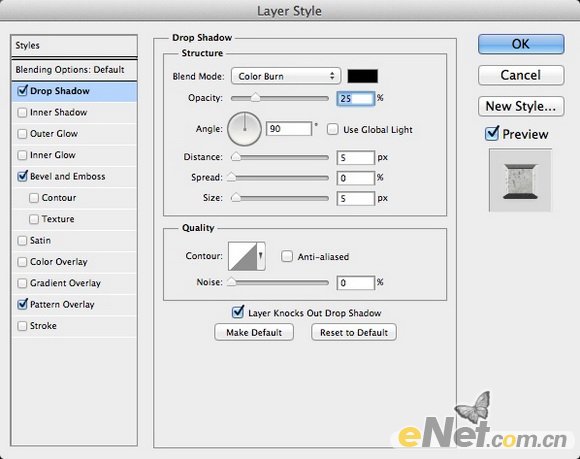This screenshot has height=459, width=580.
Task: Expand the Contour dropdown arrow
Action: point(261,256)
